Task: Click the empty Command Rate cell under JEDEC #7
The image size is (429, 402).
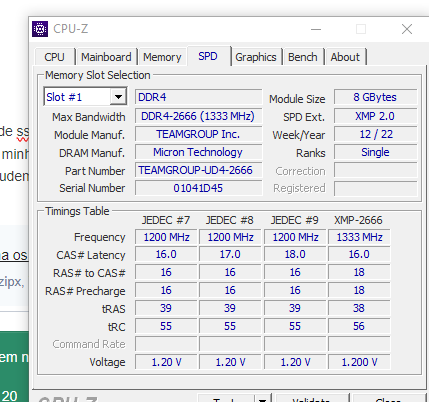Action: tap(166, 344)
